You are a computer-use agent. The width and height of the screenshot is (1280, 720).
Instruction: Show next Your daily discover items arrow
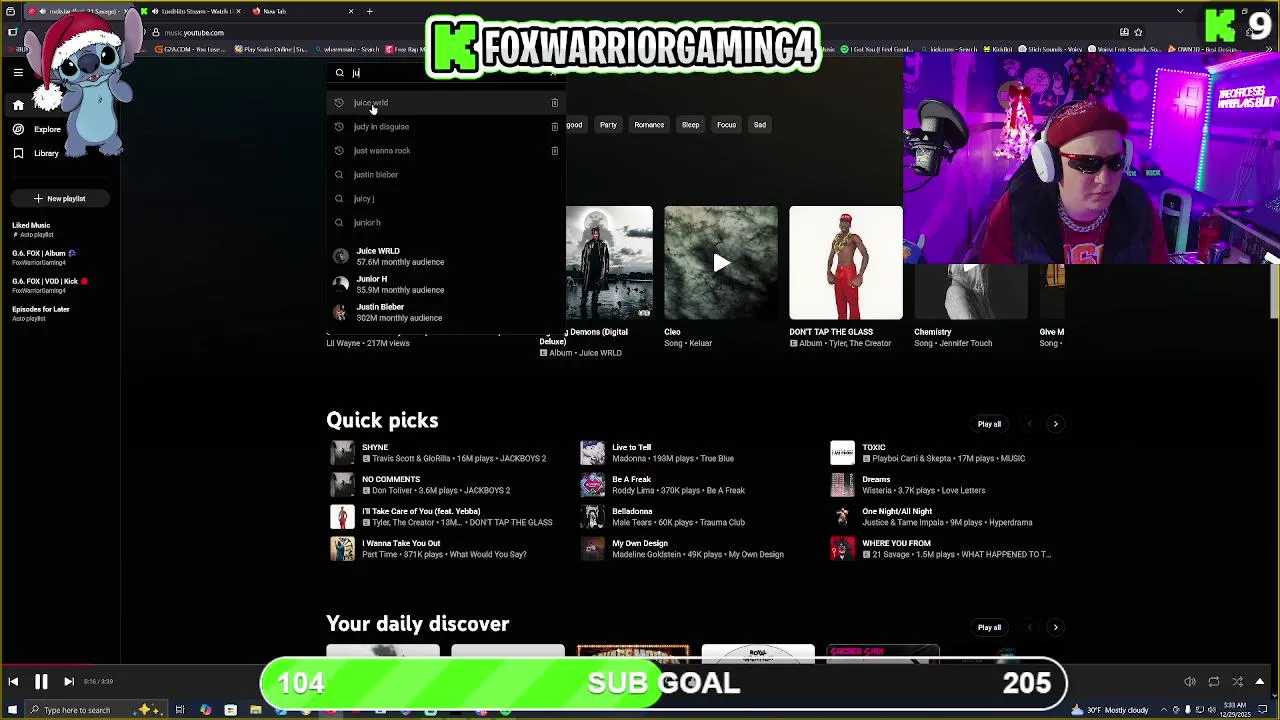(1055, 627)
